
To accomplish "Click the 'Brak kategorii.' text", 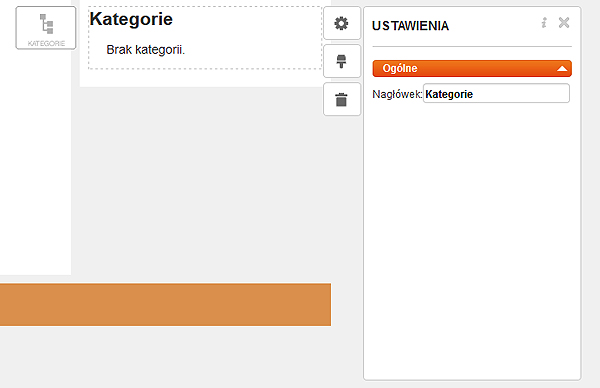I will (x=145, y=50).
